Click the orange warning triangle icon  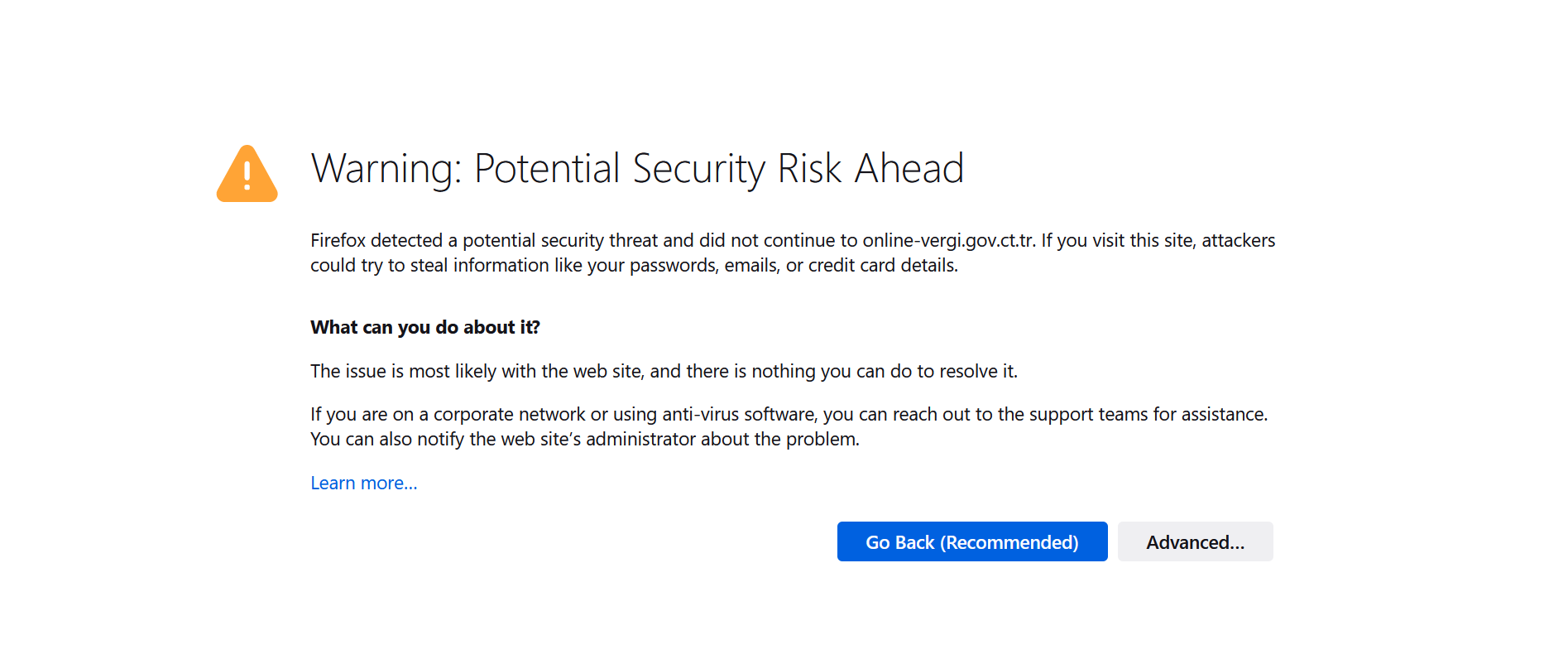click(x=247, y=175)
